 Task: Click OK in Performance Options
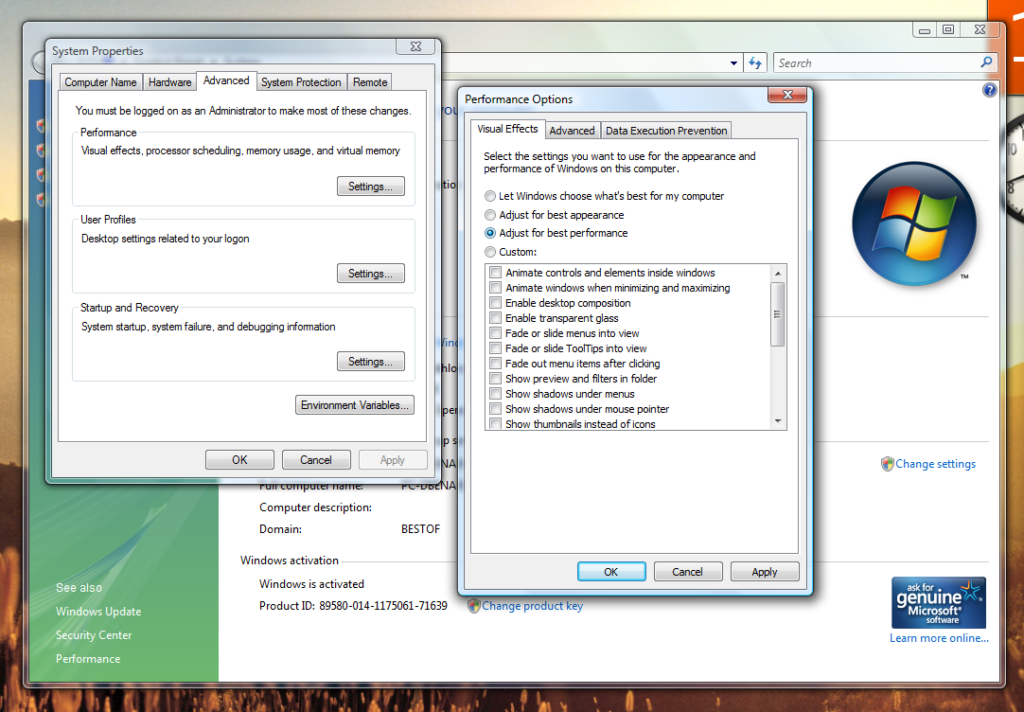click(x=611, y=572)
